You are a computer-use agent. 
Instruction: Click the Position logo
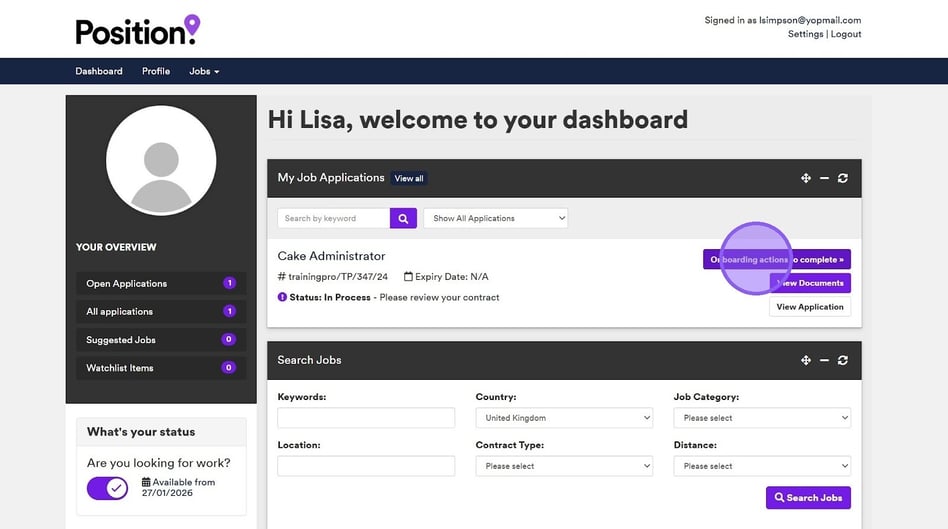137,30
